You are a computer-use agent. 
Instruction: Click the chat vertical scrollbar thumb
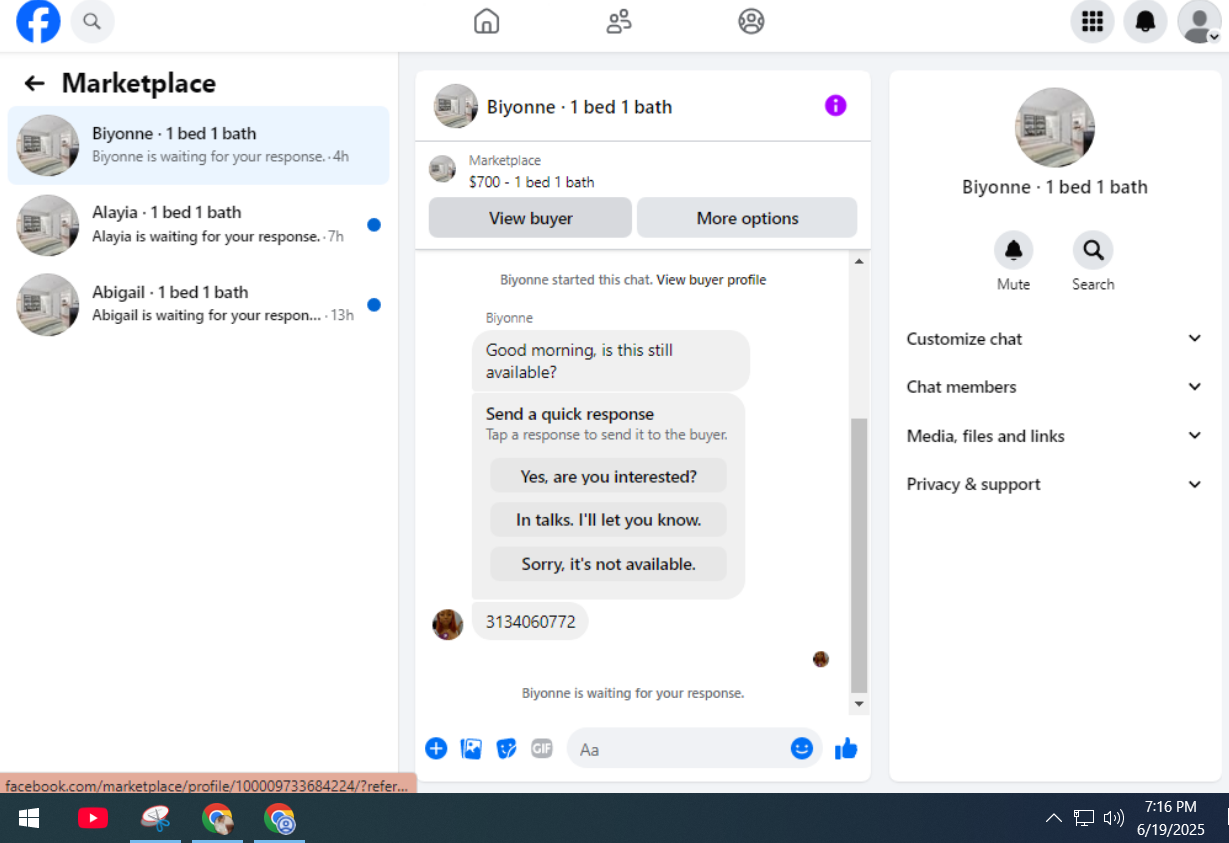859,555
